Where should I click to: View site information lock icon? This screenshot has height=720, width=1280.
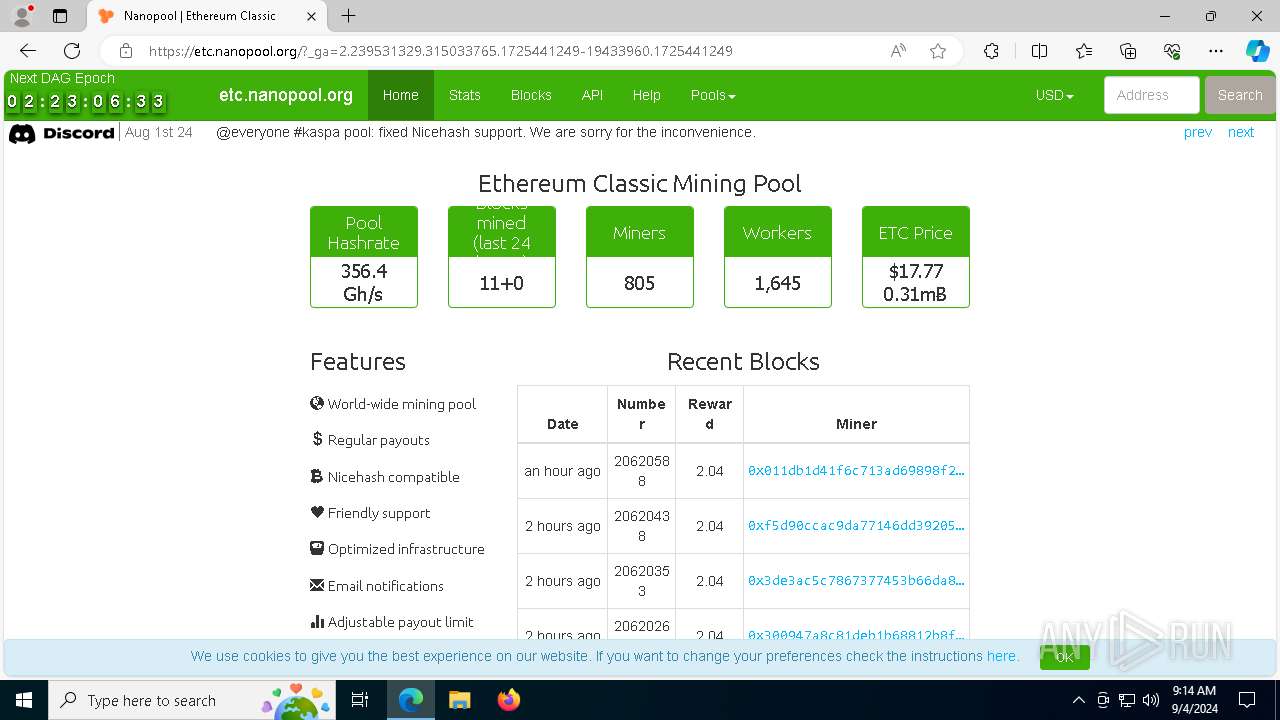point(126,51)
